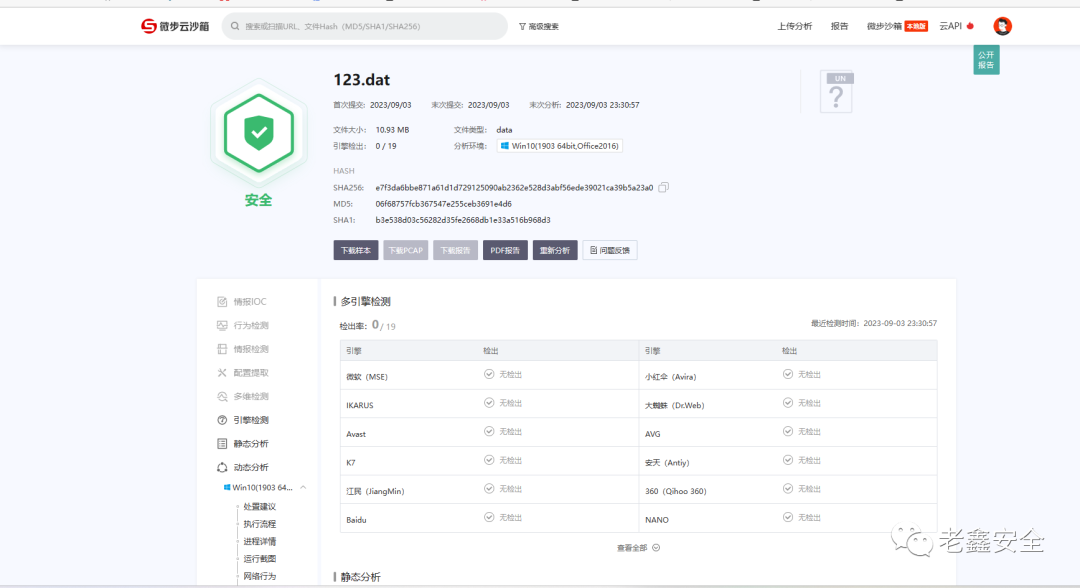
Task: Click the 情报IOC sidebar icon
Action: click(x=222, y=302)
